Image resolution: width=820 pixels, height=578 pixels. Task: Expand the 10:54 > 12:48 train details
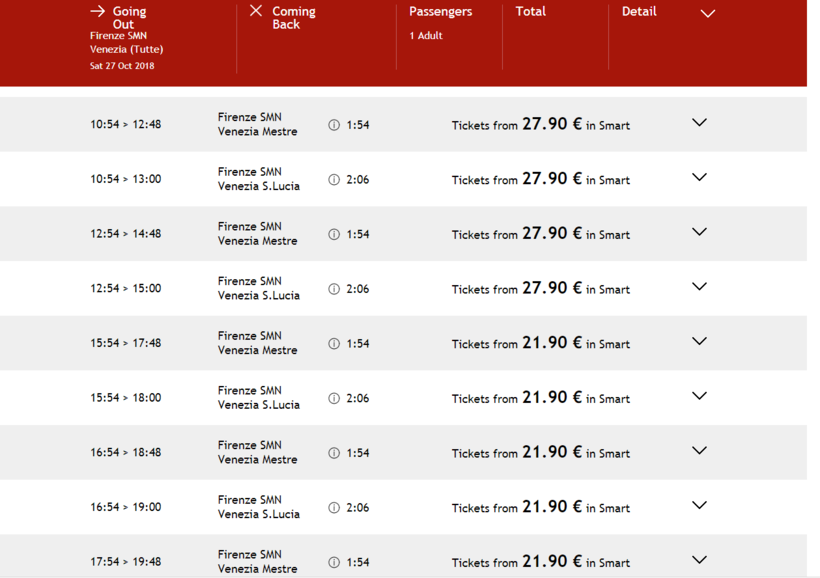point(699,123)
